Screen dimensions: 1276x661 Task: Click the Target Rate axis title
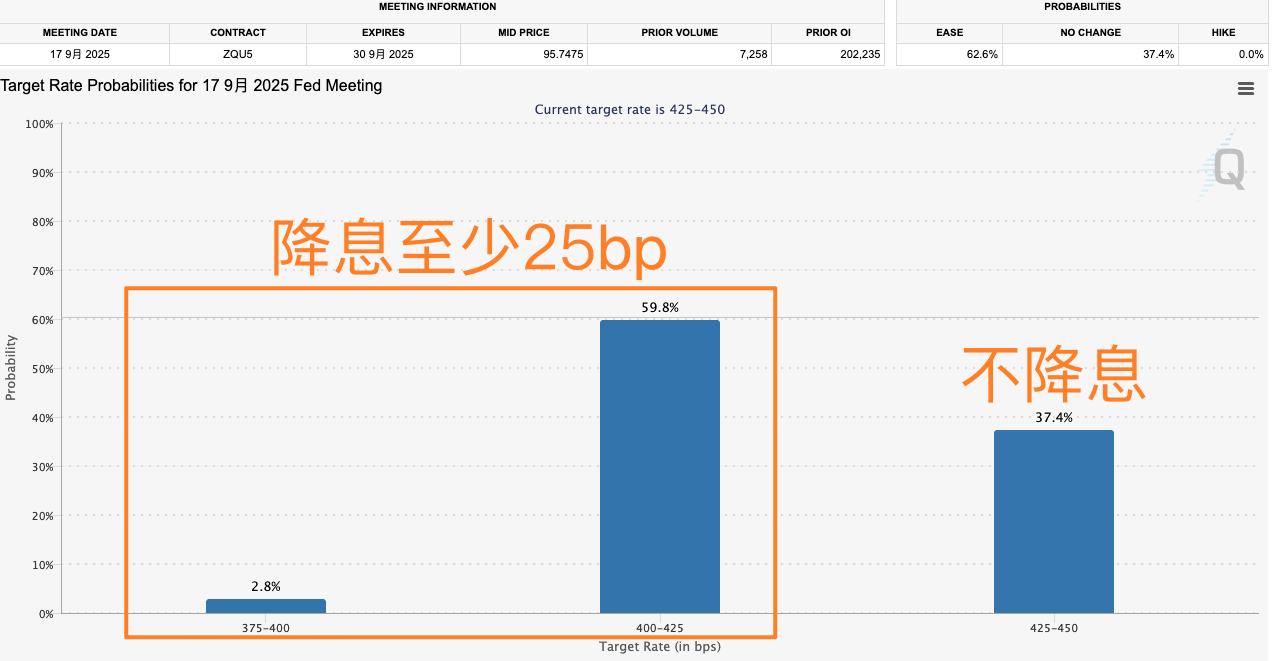tap(659, 647)
